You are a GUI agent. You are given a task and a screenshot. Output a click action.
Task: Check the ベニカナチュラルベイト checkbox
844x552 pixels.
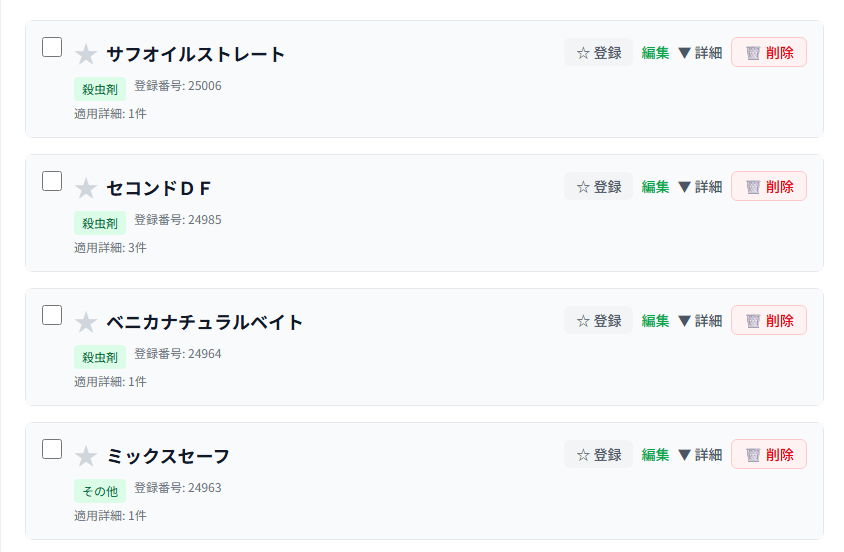click(52, 315)
